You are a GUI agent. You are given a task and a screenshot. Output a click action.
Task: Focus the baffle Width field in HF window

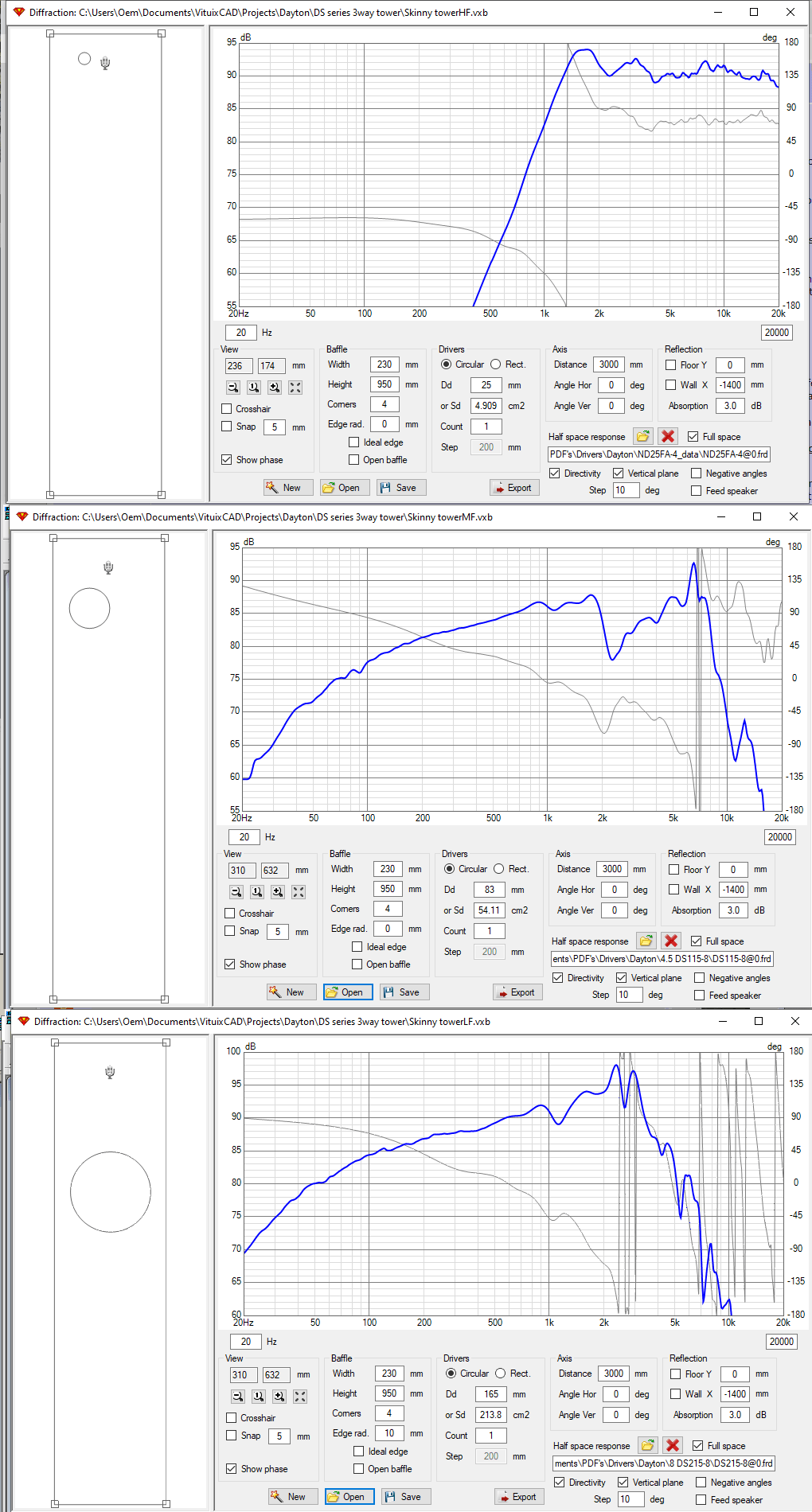click(385, 364)
